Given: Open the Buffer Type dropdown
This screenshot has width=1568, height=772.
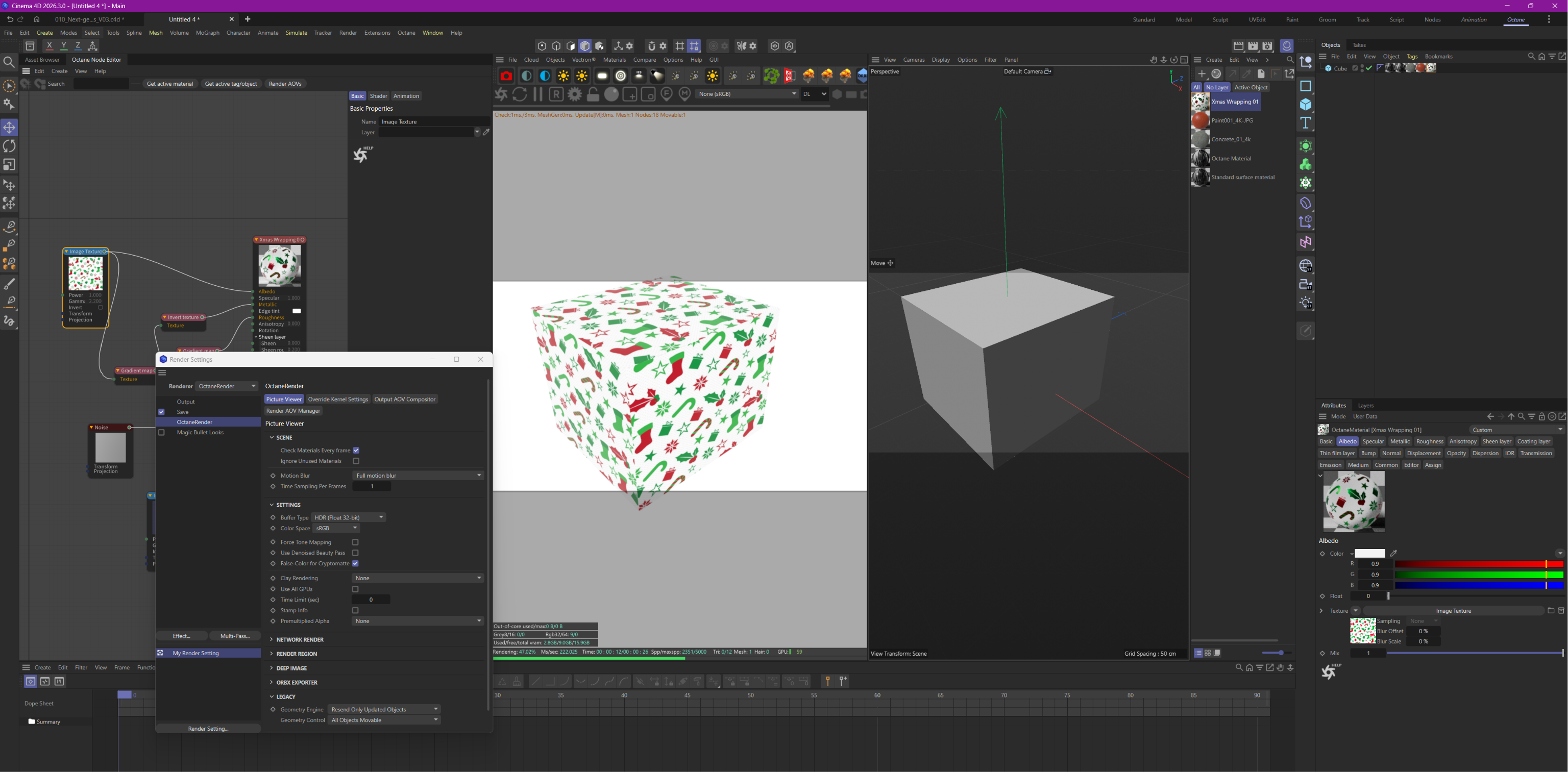Looking at the screenshot, I should [349, 518].
